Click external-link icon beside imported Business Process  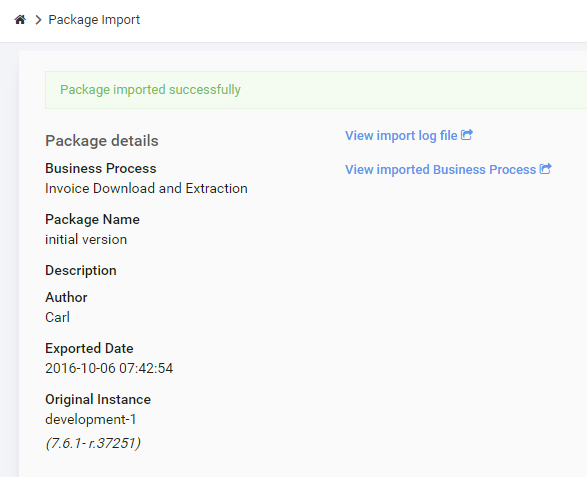pyautogui.click(x=545, y=168)
